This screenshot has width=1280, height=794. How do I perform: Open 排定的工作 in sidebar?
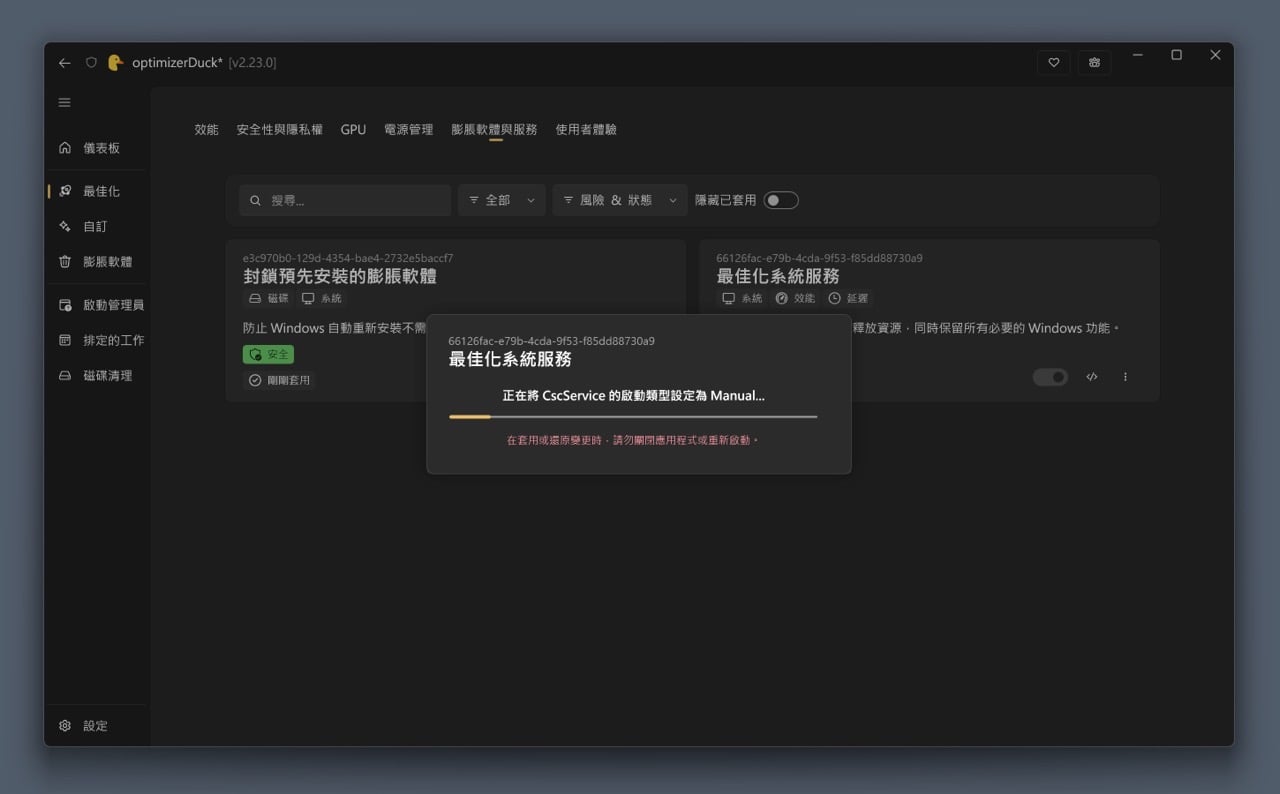coord(98,340)
